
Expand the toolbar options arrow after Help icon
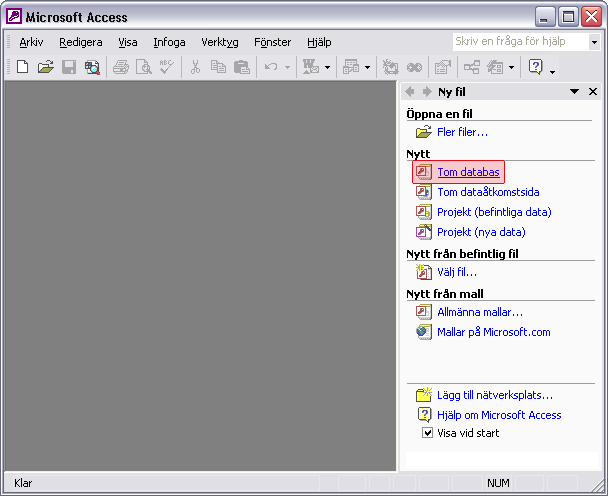(x=552, y=69)
